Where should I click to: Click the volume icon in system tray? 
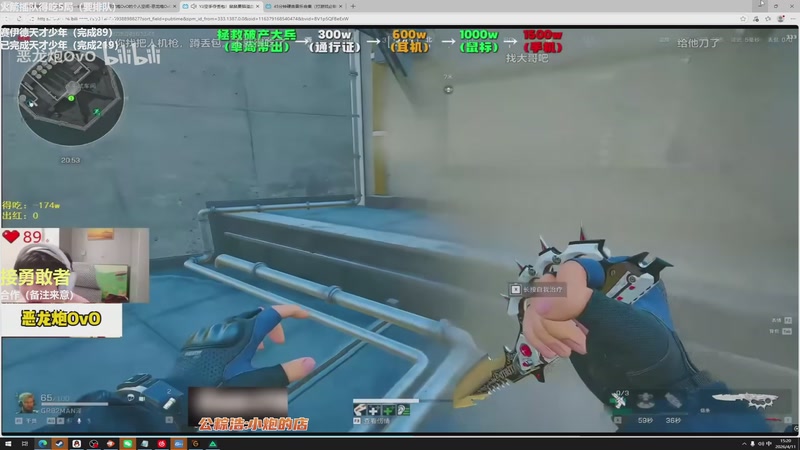pyautogui.click(x=761, y=444)
